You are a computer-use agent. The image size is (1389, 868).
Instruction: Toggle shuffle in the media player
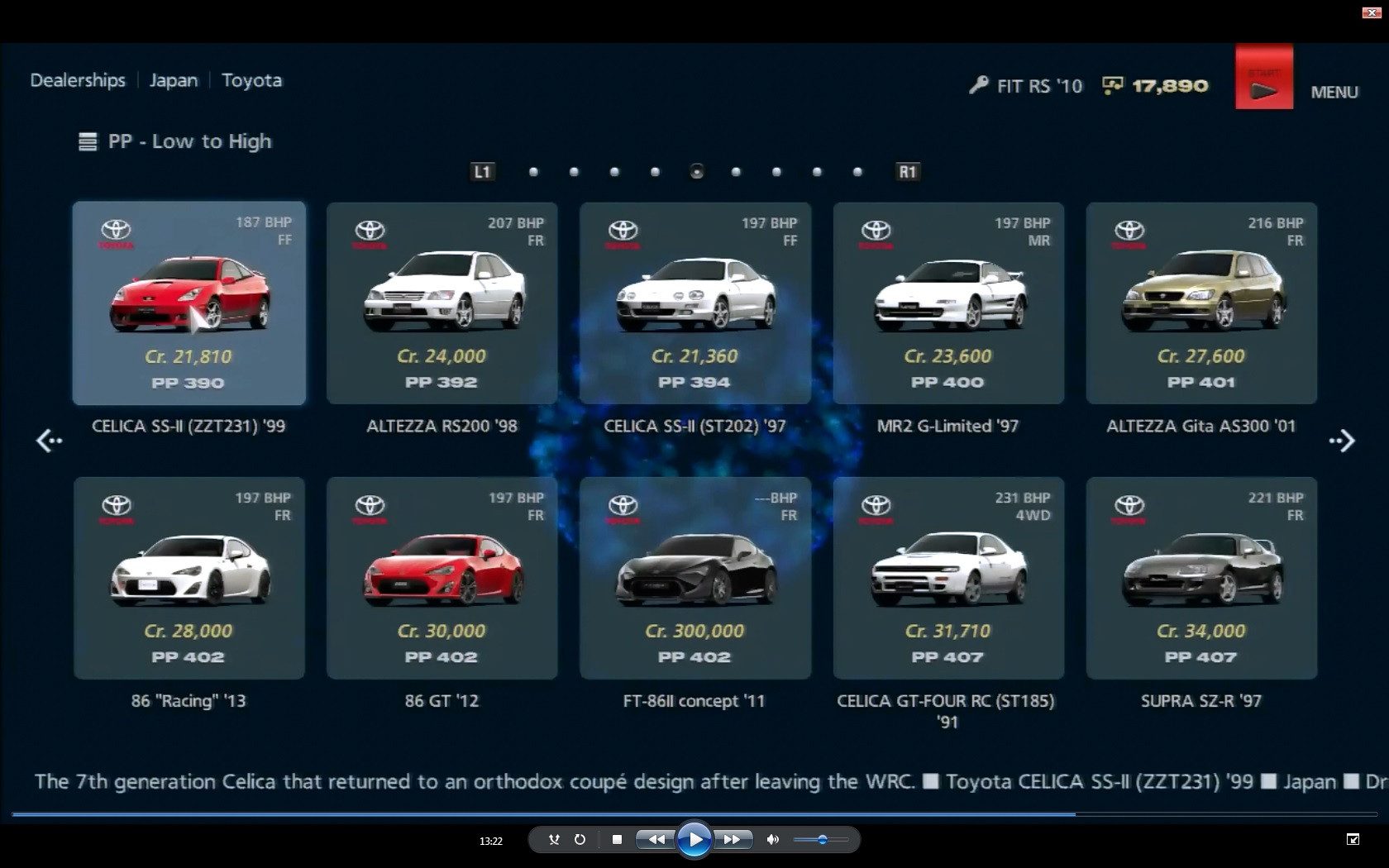pos(554,839)
